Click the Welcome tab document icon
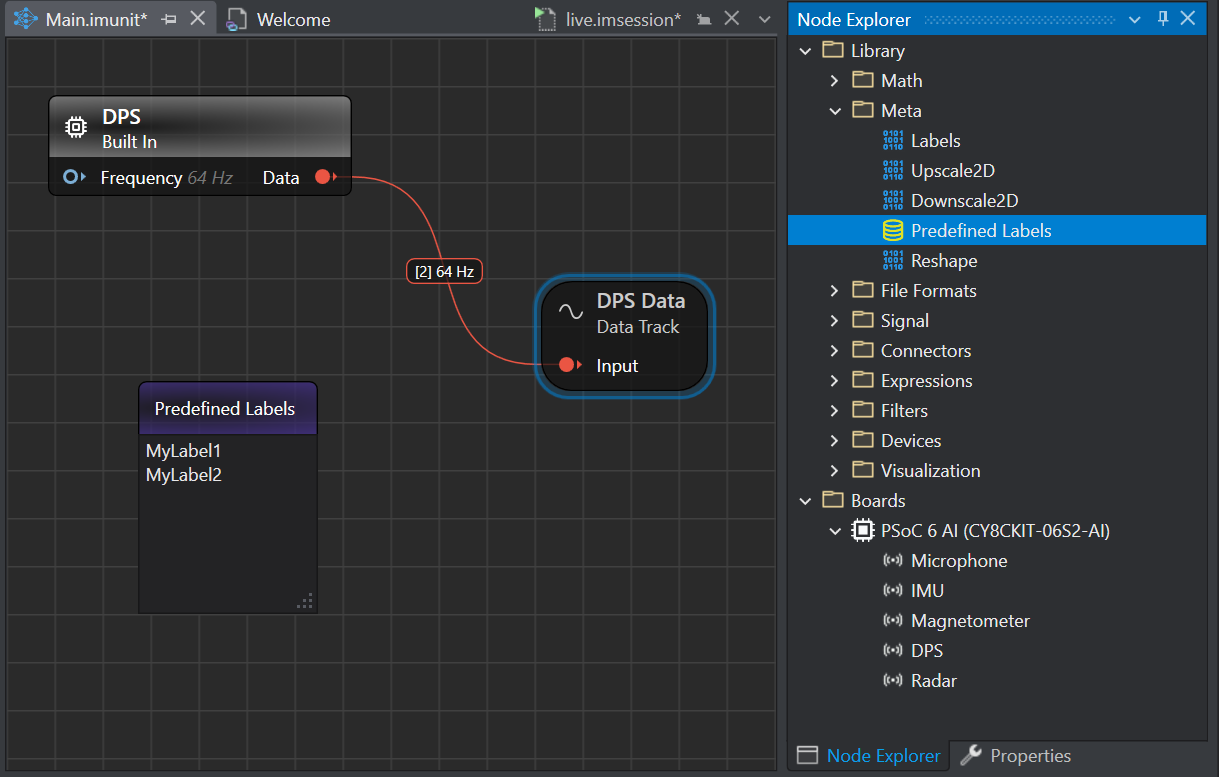1219x777 pixels. click(236, 19)
